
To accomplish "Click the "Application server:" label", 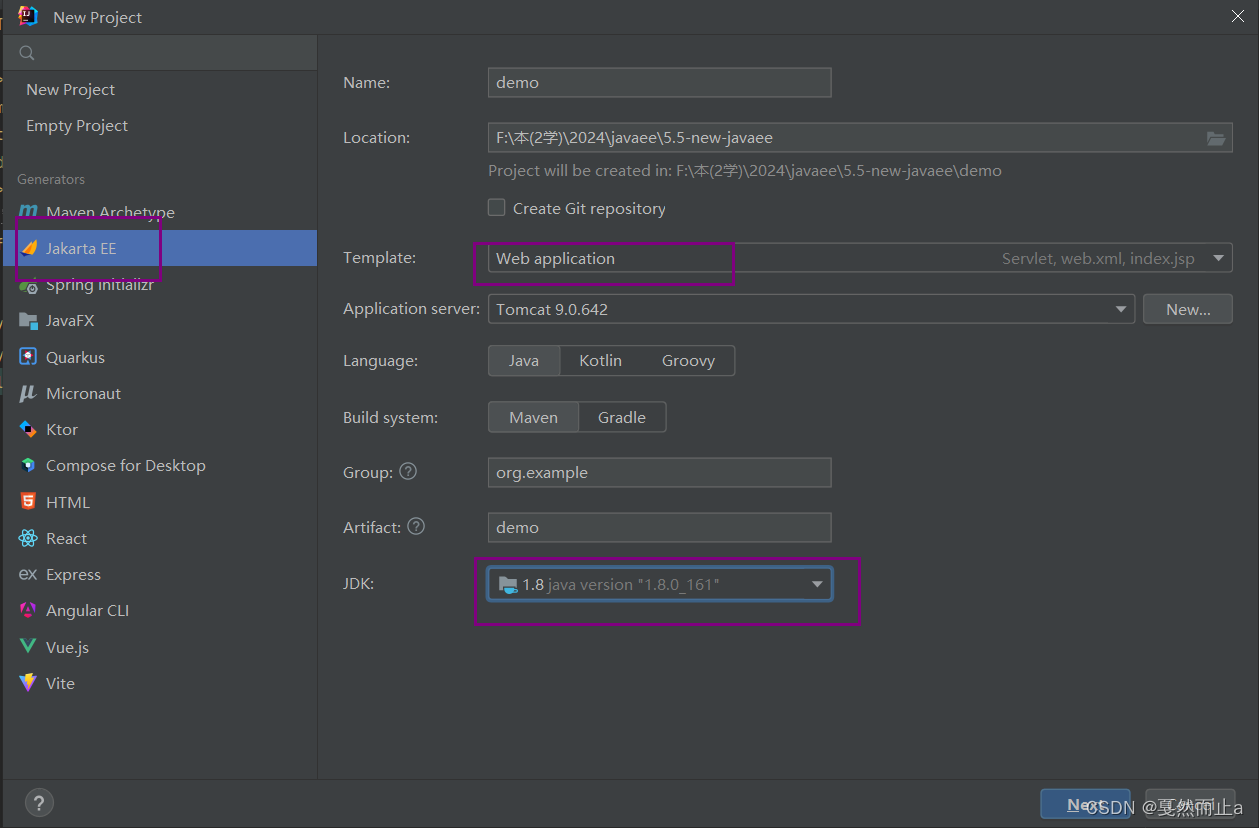I will 411,308.
